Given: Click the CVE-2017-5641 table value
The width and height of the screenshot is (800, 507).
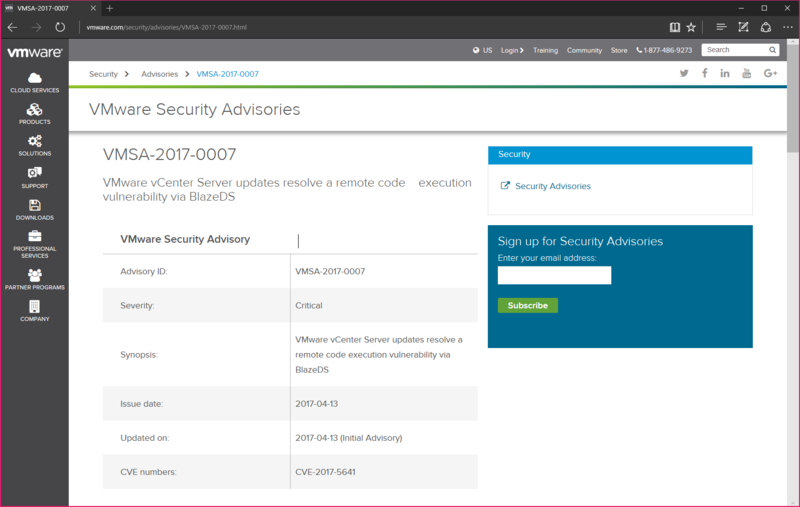Looking at the screenshot, I should tap(326, 472).
